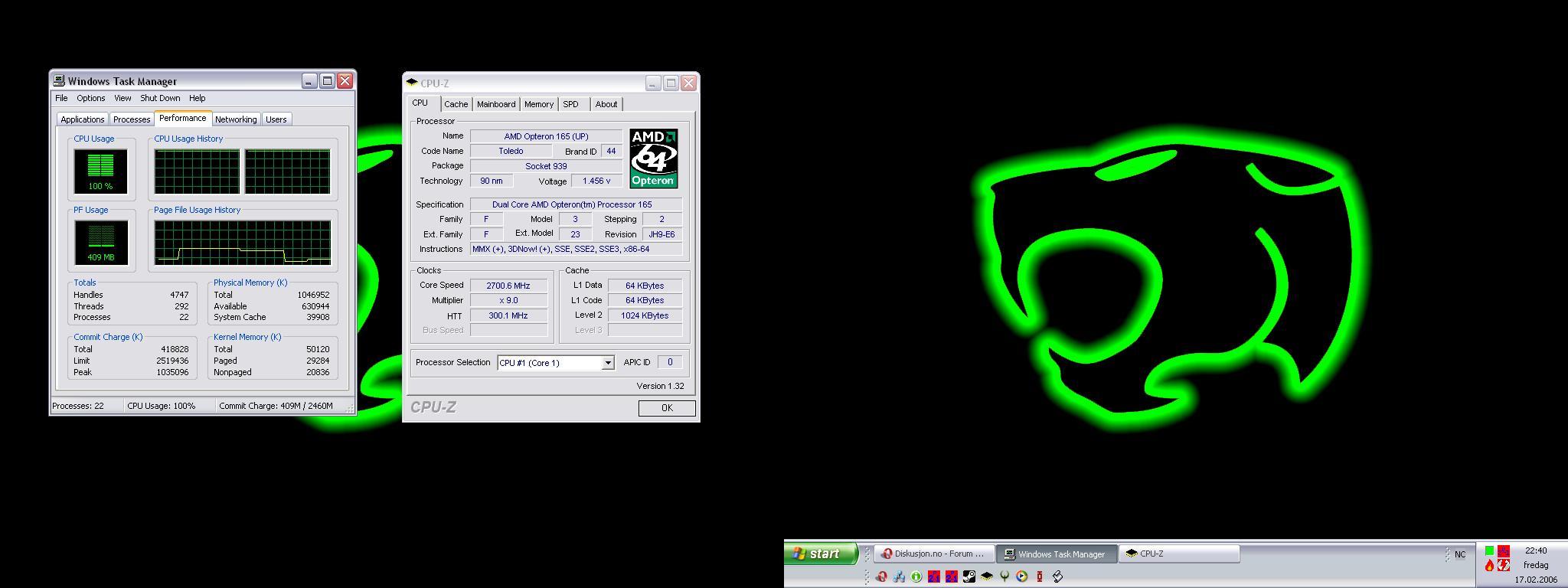Click Commit Charge 409M / 2460M status

[x=276, y=406]
